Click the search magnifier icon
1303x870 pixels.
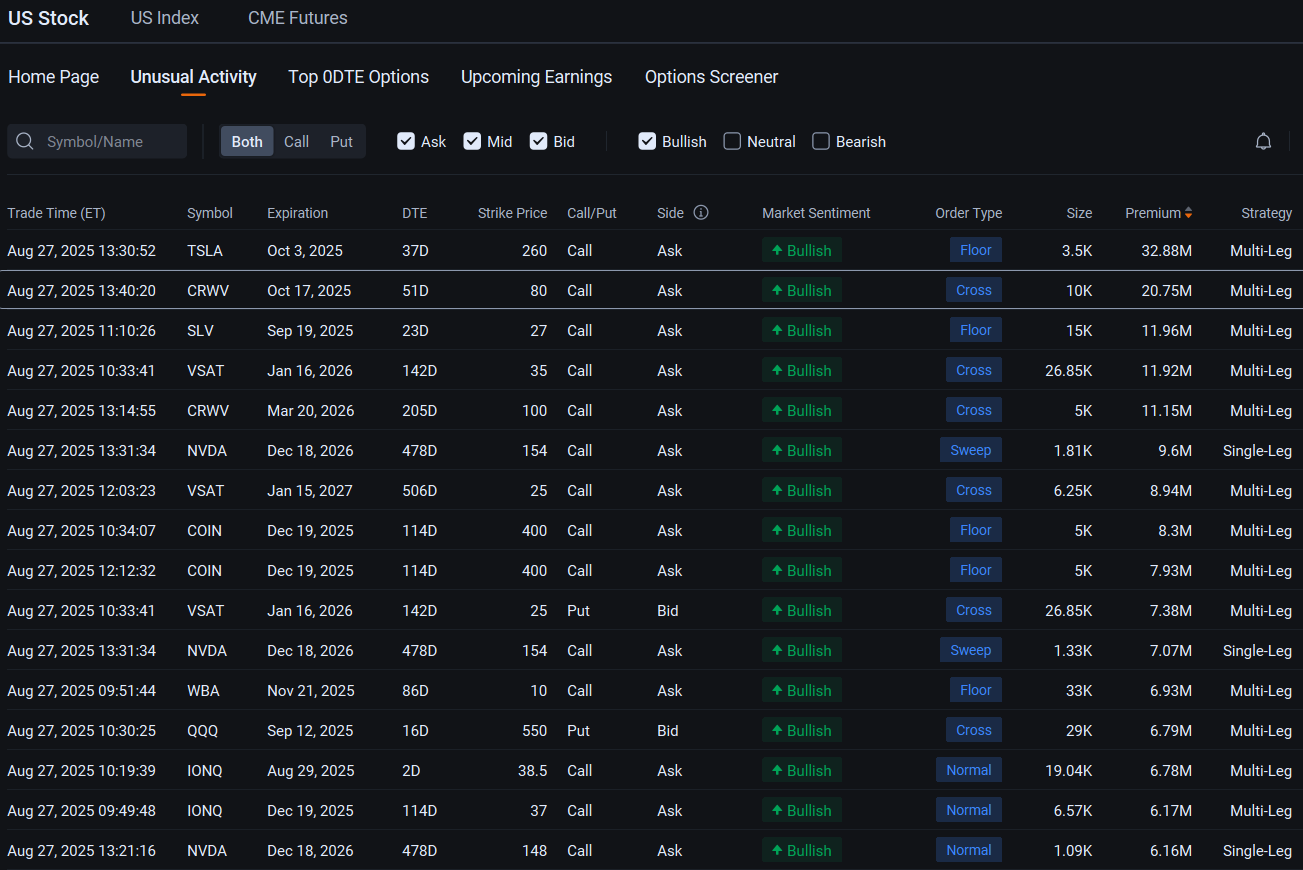tap(25, 141)
